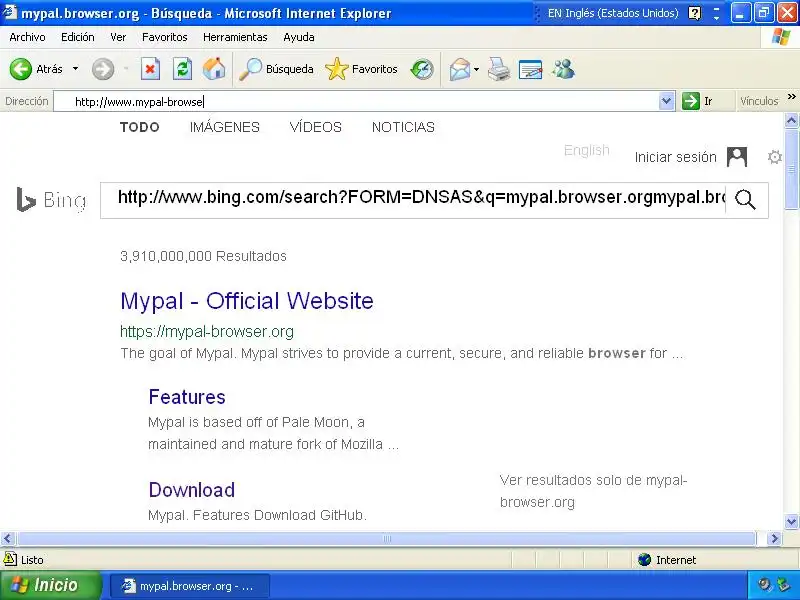Open the Mypal - Official Website result
The width and height of the screenshot is (800, 600).
pyautogui.click(x=247, y=301)
